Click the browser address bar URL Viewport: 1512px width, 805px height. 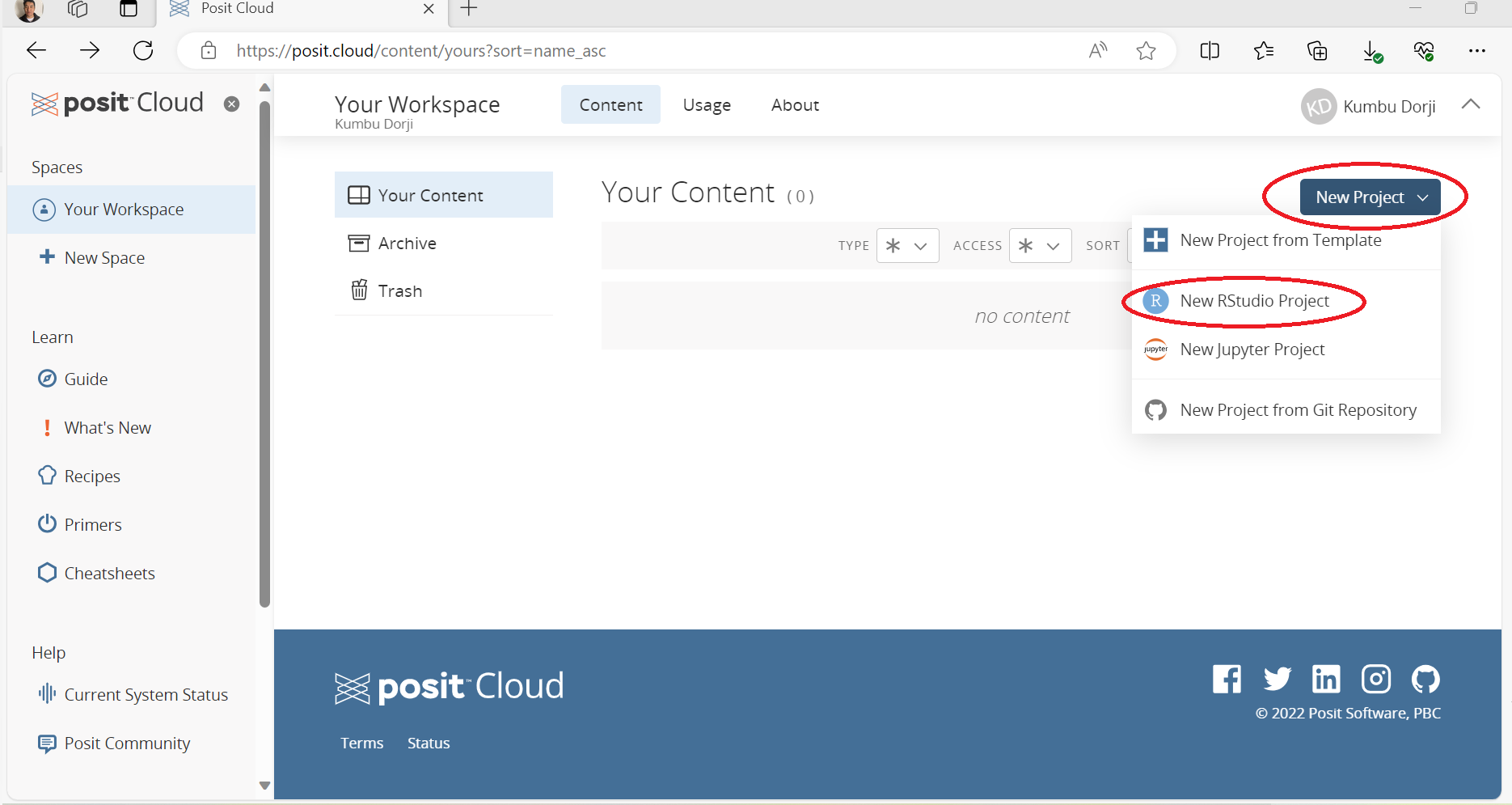[420, 51]
